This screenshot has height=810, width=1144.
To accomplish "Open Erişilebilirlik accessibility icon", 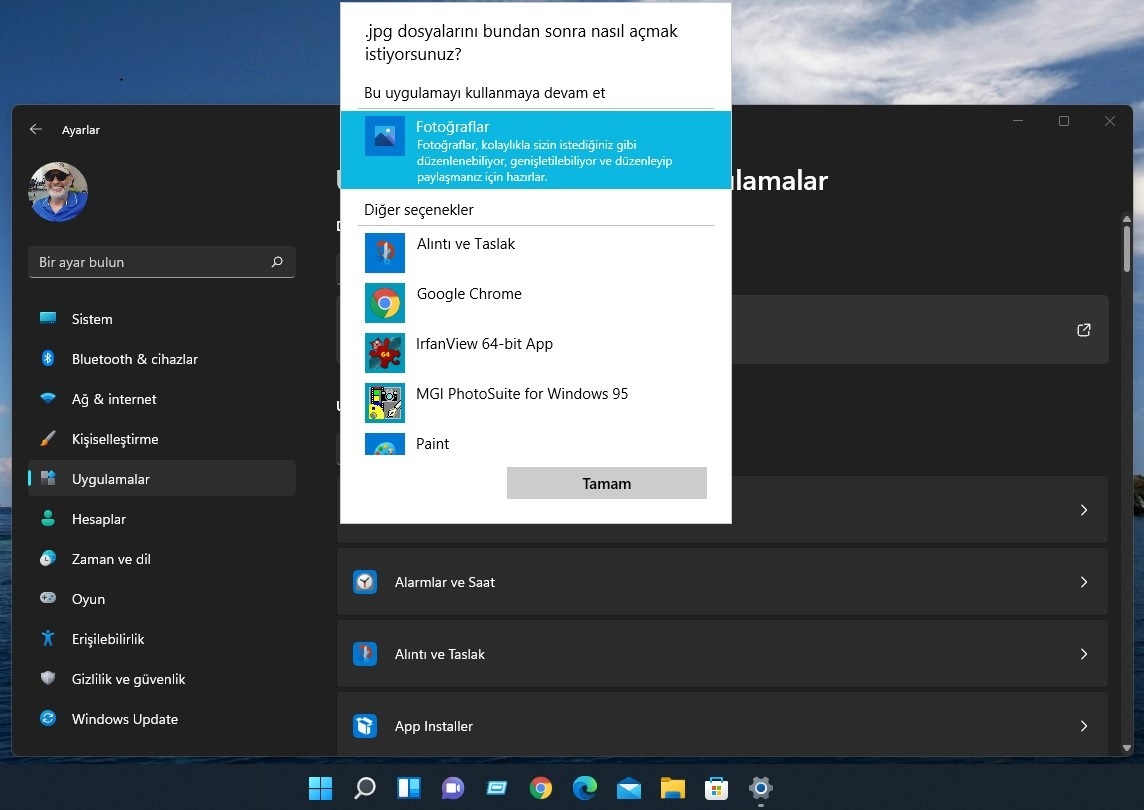I will [48, 639].
